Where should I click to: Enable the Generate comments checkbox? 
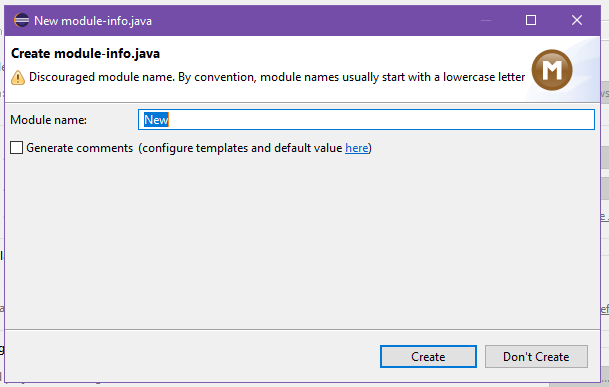point(16,148)
